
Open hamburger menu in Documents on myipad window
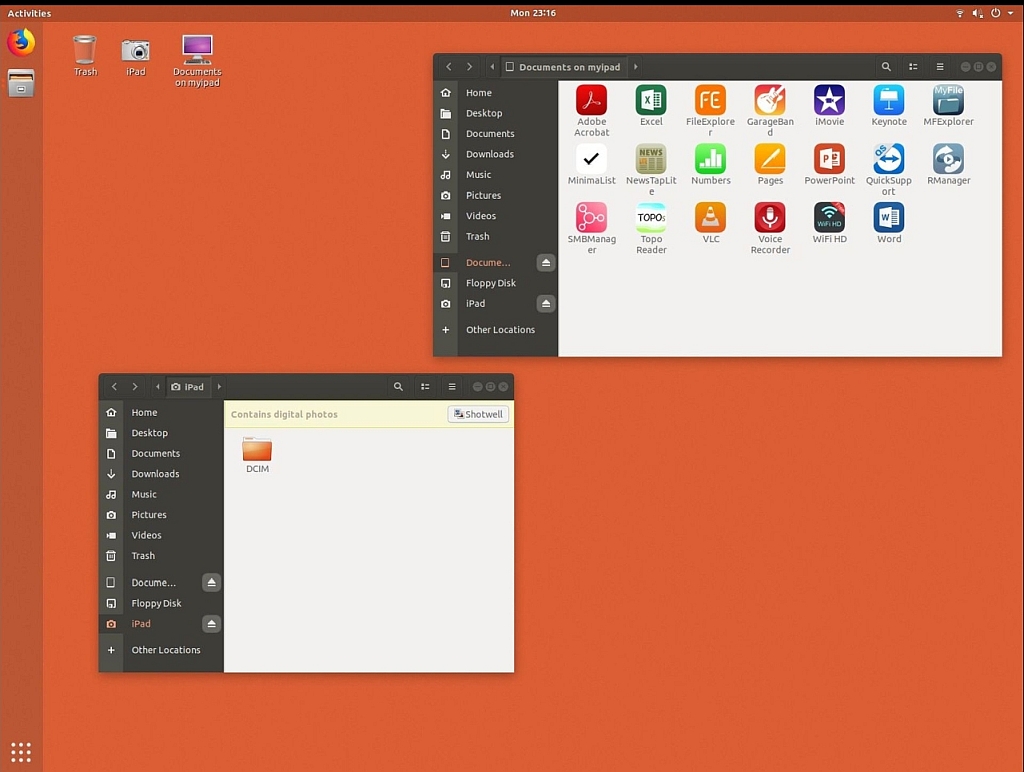940,67
